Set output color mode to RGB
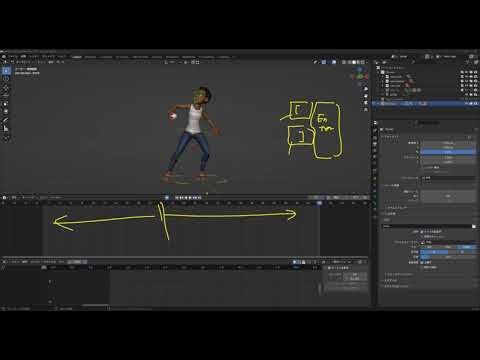Viewport: 480px width, 360px height. pyautogui.click(x=448, y=247)
